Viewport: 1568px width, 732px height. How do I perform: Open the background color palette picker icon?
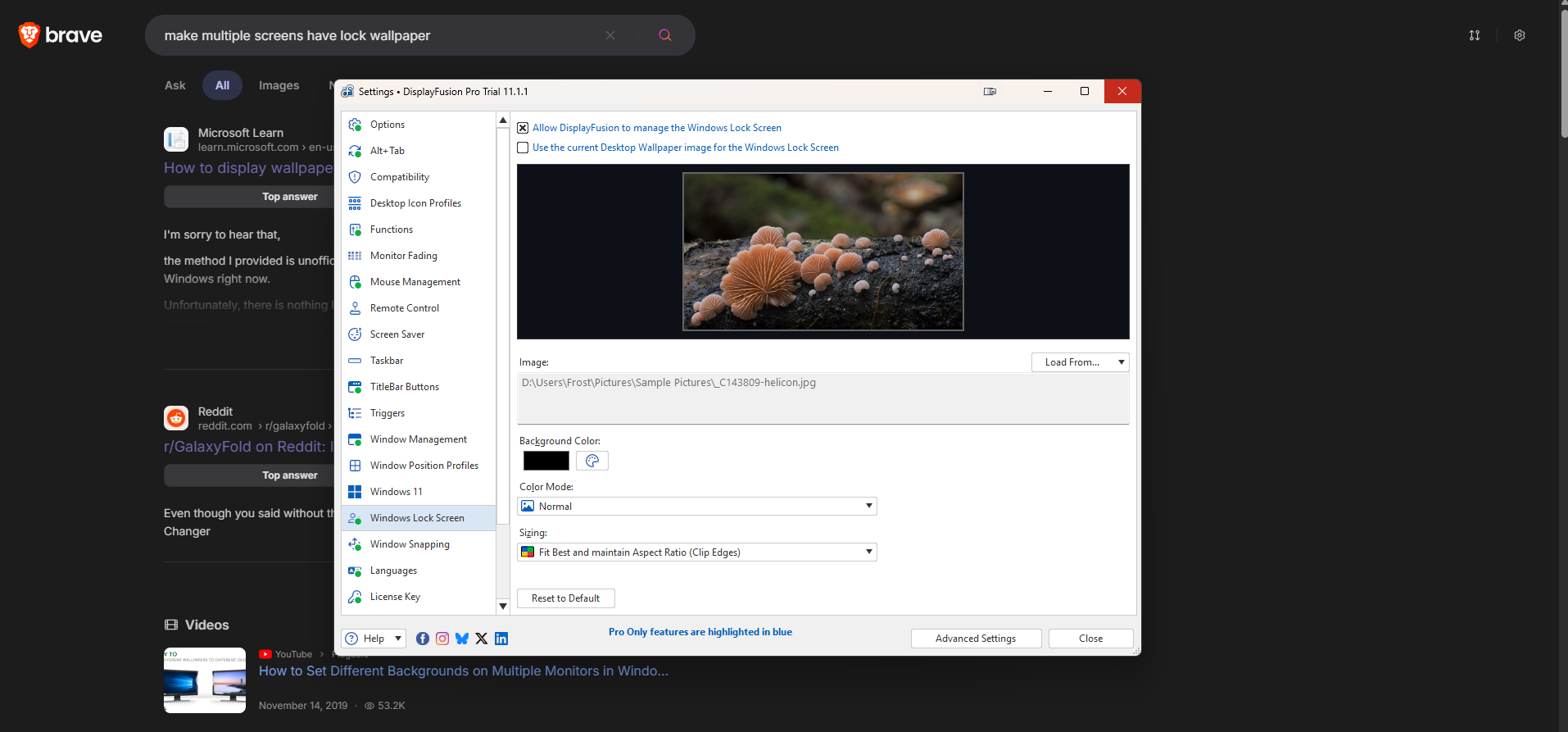click(592, 461)
